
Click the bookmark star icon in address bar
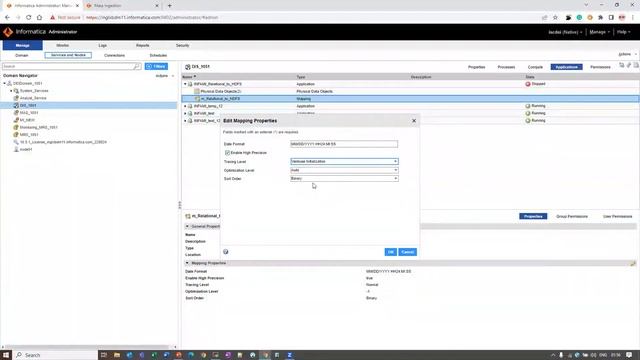[x=555, y=18]
